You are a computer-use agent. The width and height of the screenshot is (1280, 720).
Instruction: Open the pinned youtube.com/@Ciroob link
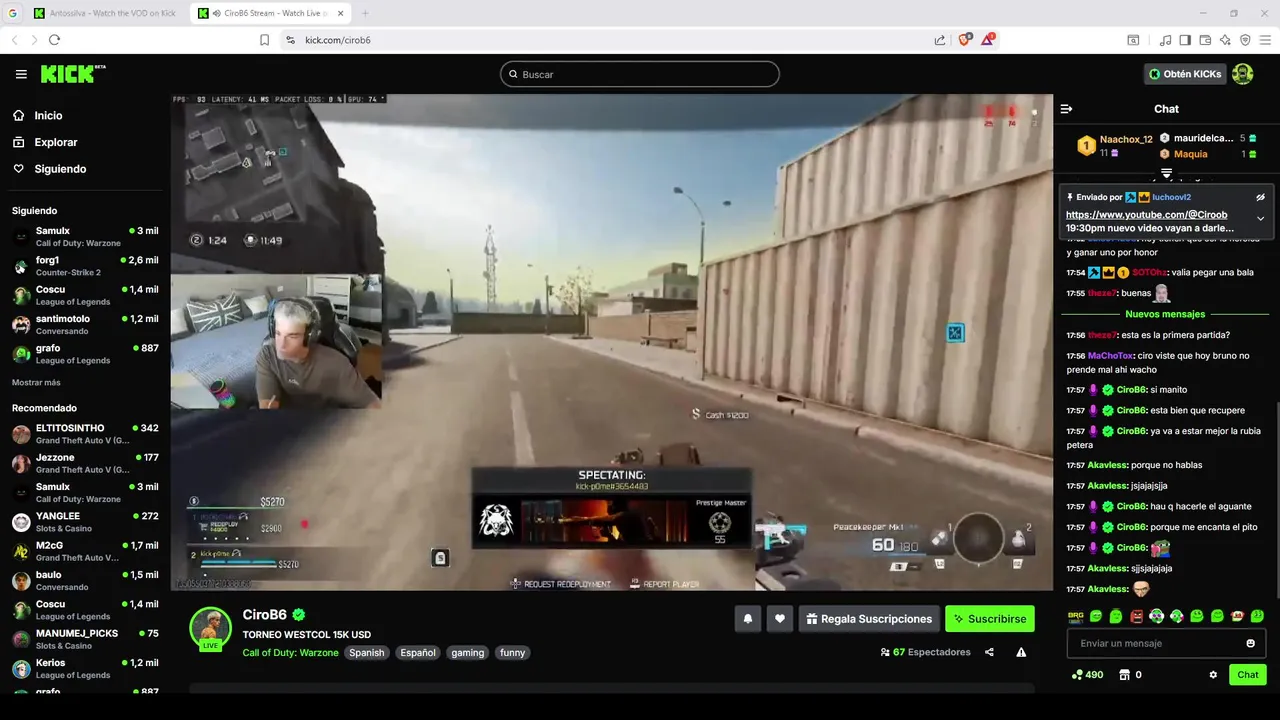[1146, 215]
